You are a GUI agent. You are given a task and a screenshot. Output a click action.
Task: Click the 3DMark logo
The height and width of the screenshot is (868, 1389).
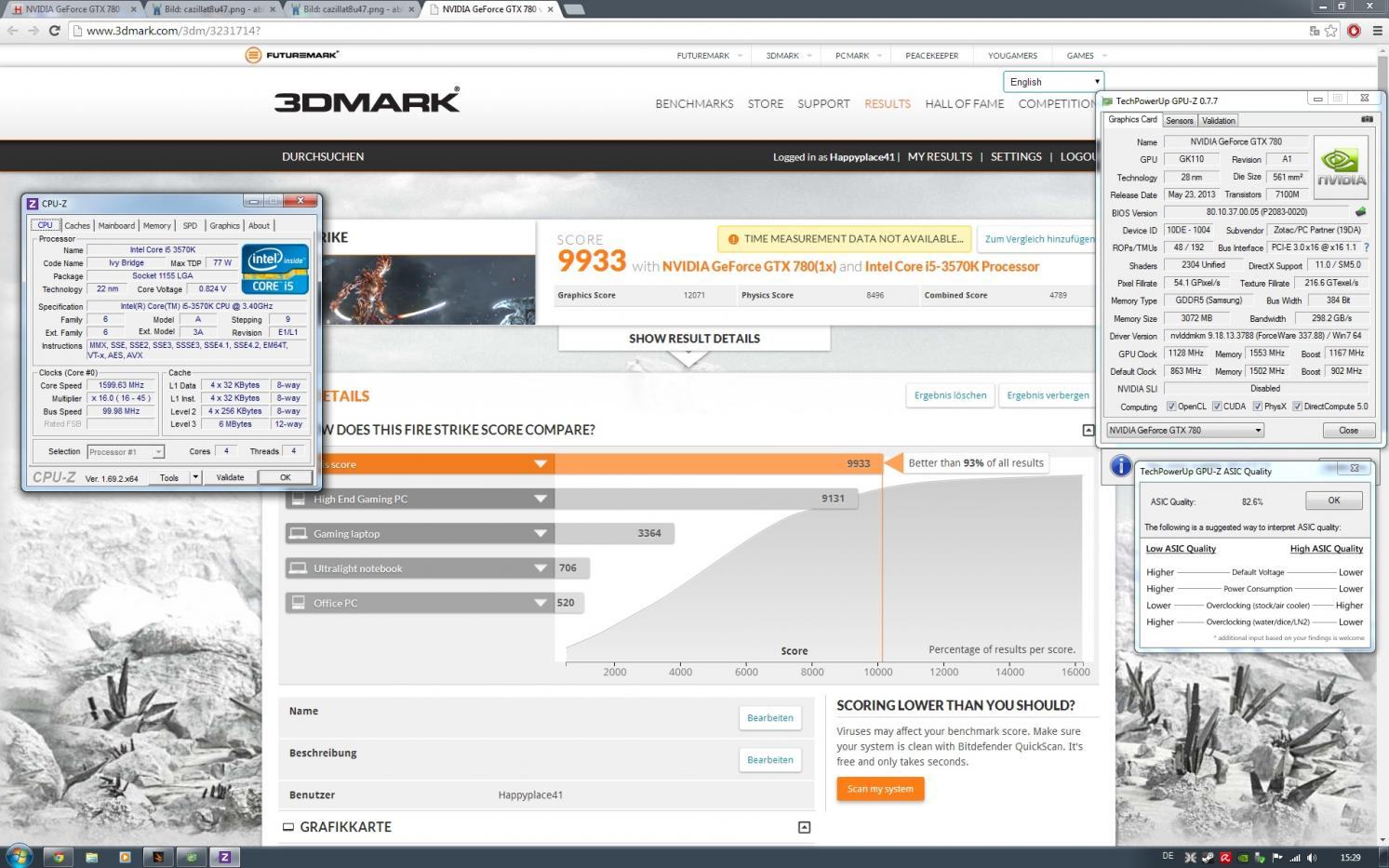(367, 100)
